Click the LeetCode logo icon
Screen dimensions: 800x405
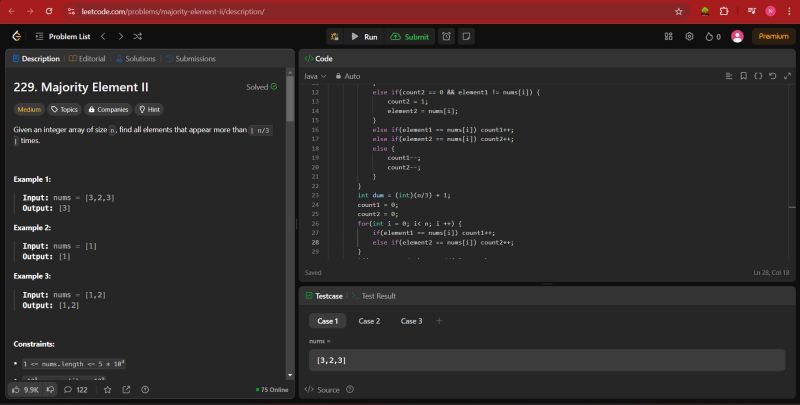(17, 36)
